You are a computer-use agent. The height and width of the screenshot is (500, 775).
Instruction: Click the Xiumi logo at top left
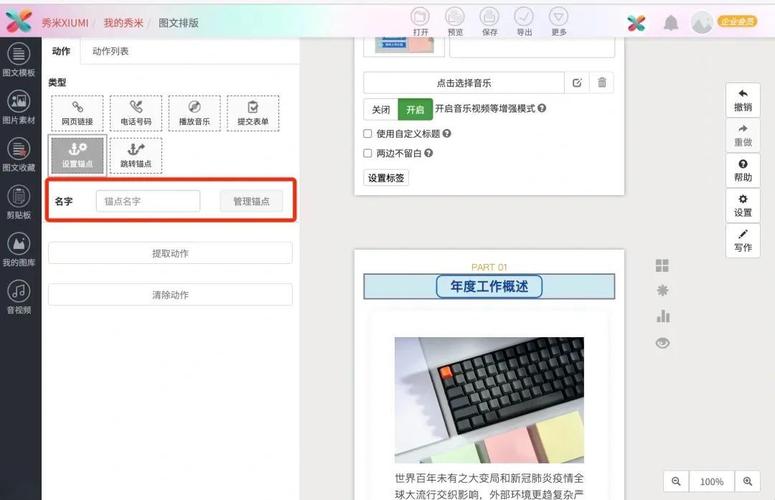coord(19,21)
